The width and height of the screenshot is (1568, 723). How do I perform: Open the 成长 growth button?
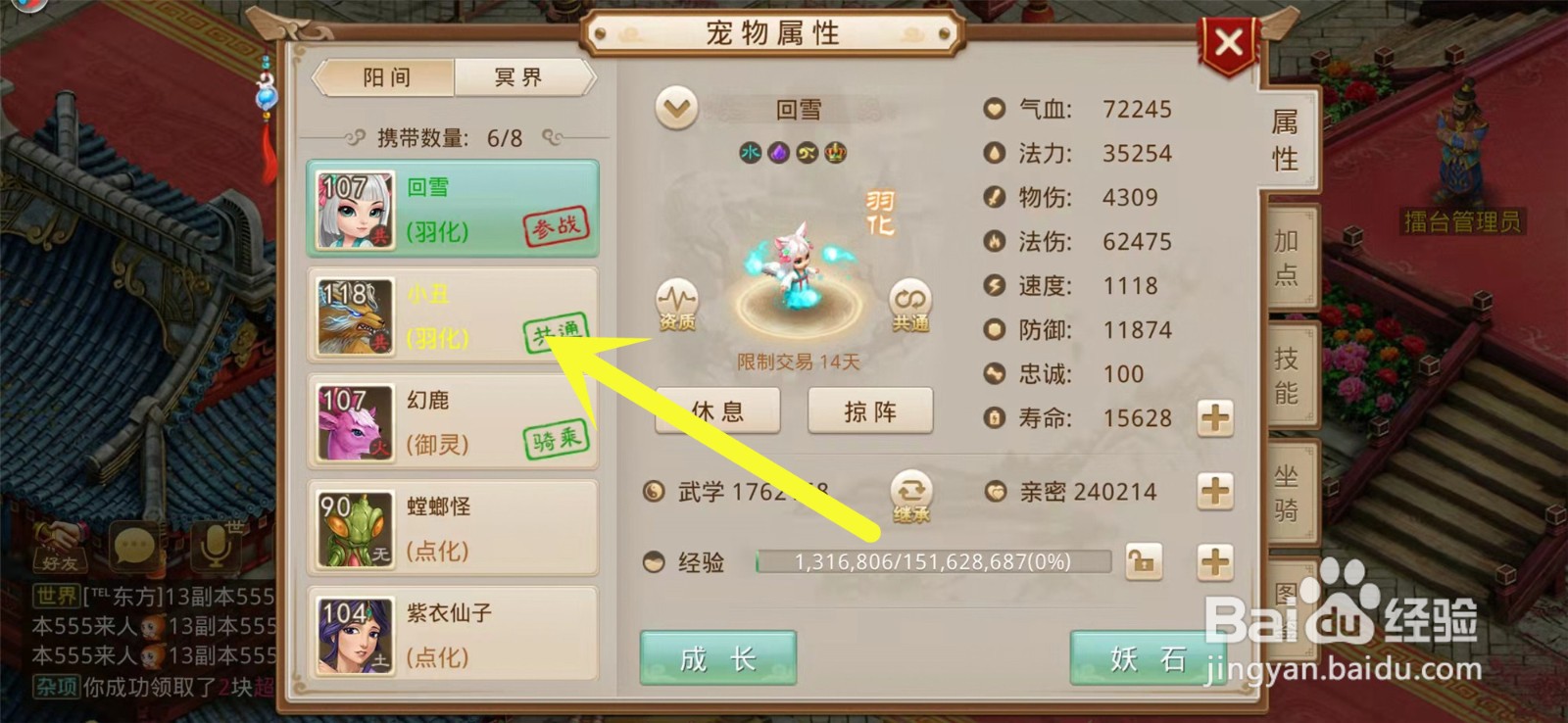point(717,658)
